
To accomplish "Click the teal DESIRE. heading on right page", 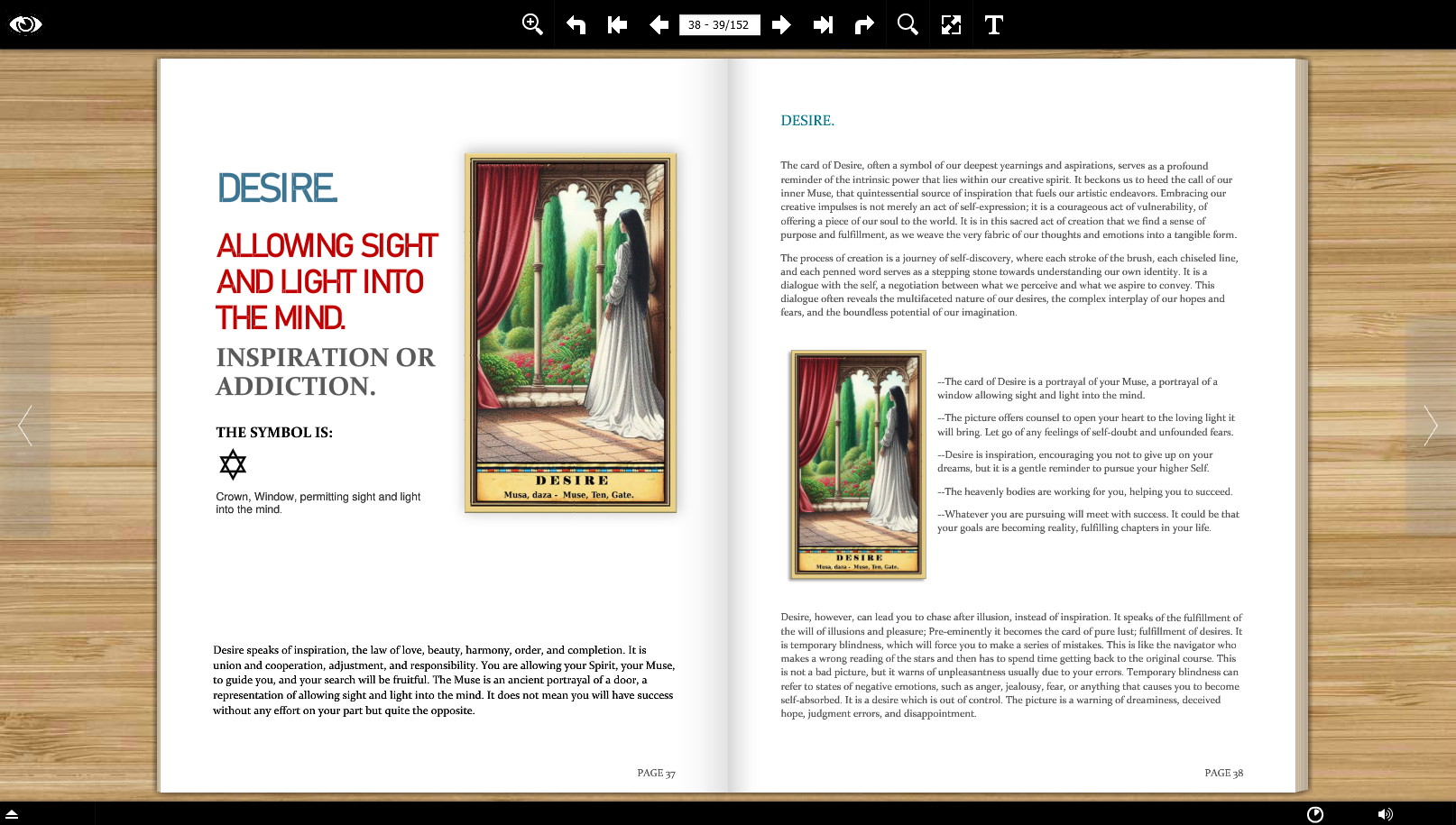I will pyautogui.click(x=807, y=121).
